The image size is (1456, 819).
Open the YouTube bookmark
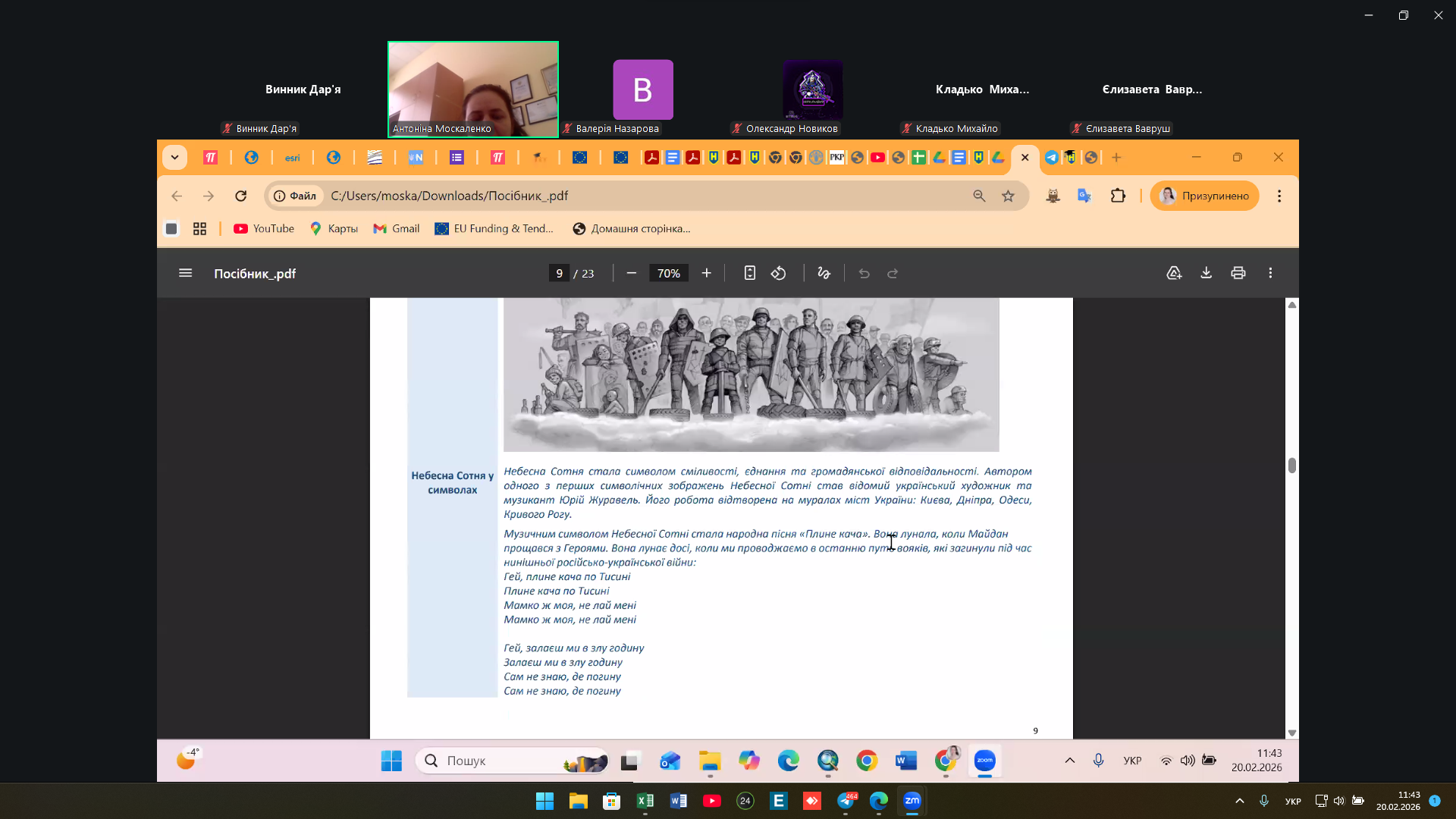[264, 229]
